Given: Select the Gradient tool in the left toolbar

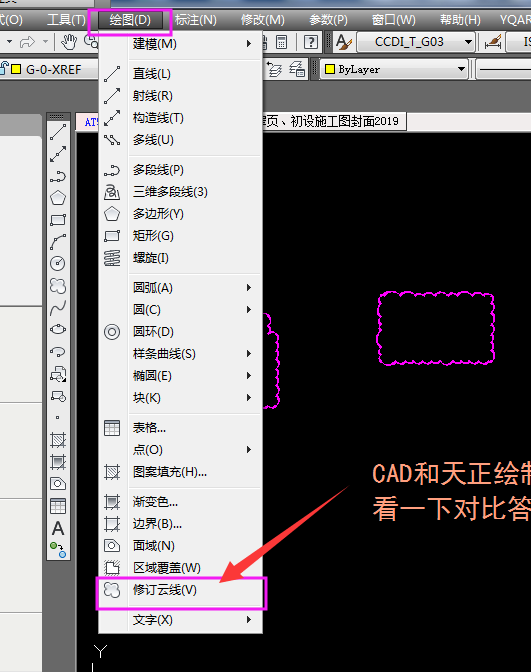Looking at the screenshot, I should pos(58,462).
